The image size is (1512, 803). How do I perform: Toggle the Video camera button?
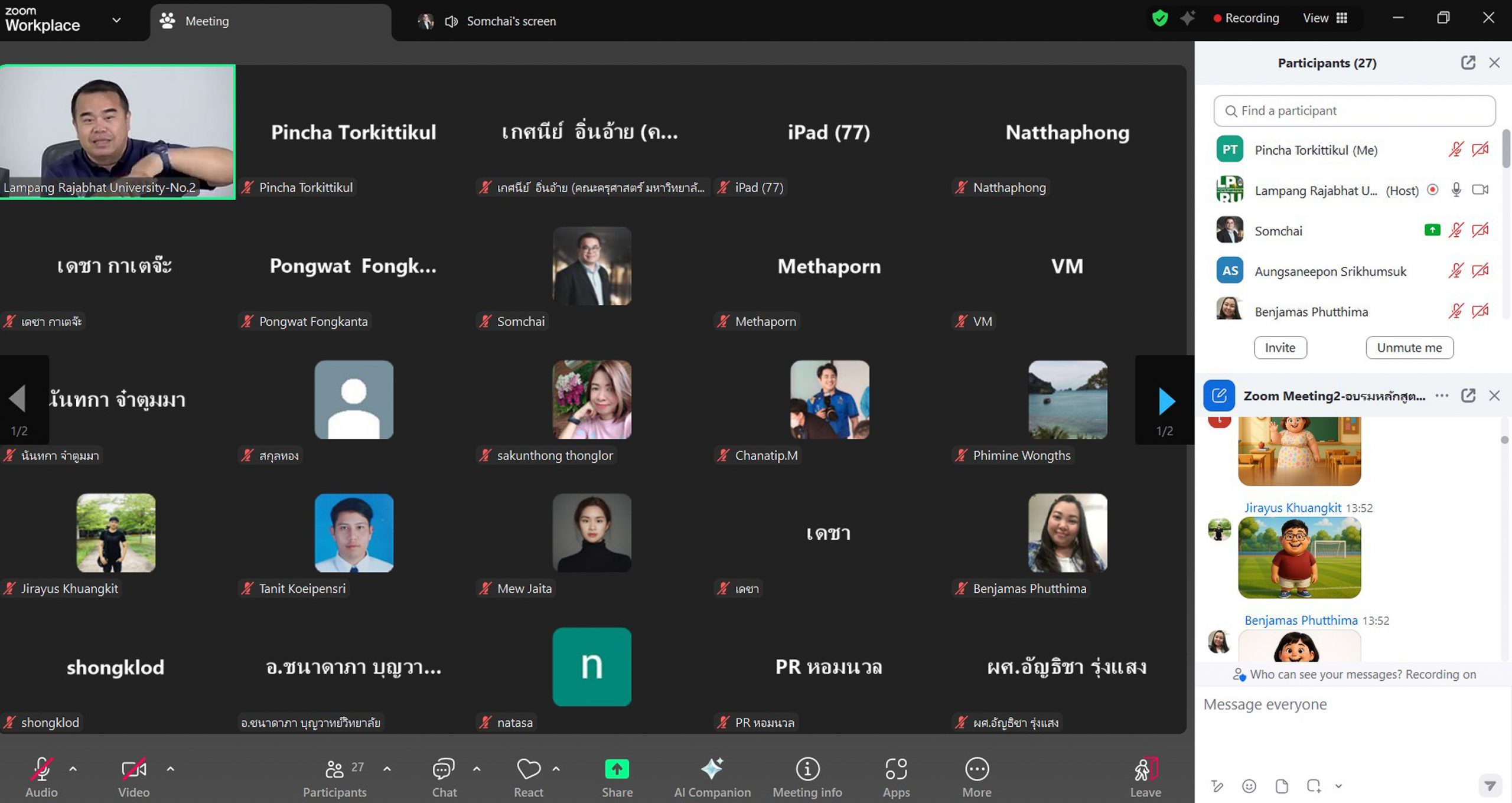133,777
